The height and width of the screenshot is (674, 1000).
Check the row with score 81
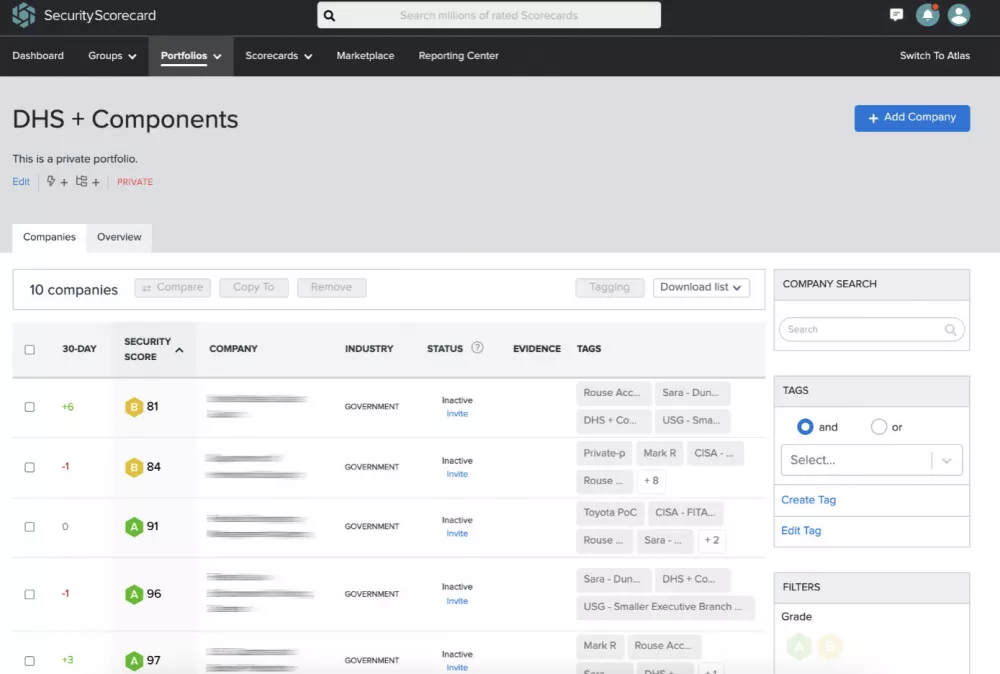coord(29,407)
